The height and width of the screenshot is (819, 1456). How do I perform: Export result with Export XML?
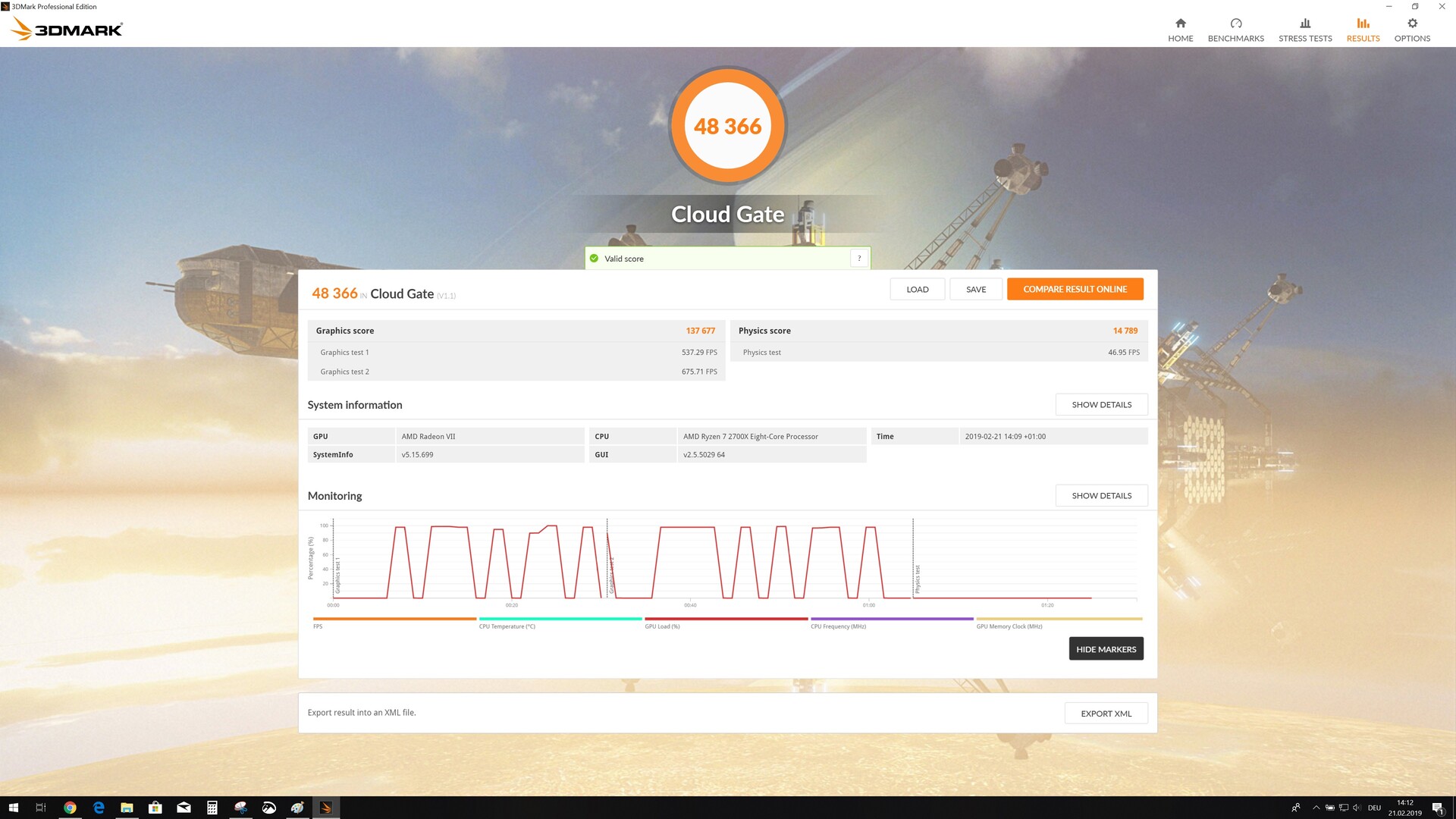[1106, 714]
